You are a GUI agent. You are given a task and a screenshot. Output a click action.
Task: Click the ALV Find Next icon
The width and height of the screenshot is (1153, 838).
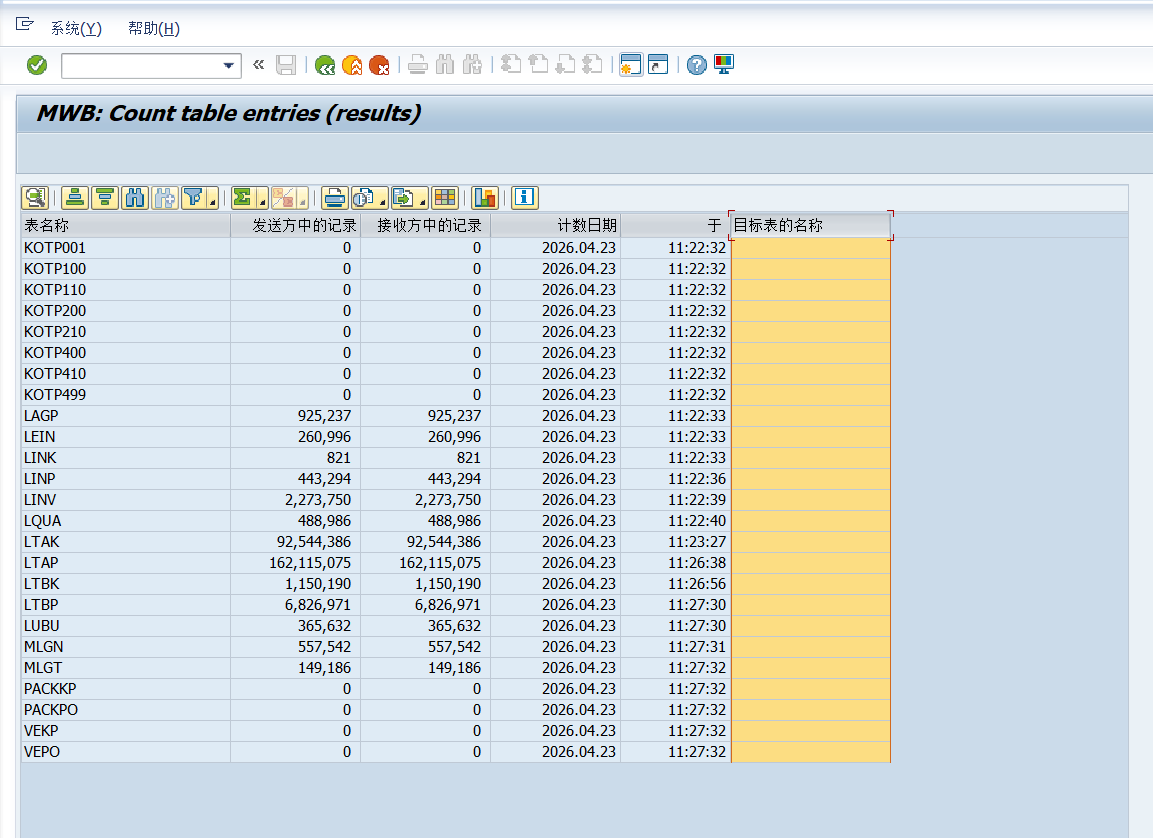point(165,198)
